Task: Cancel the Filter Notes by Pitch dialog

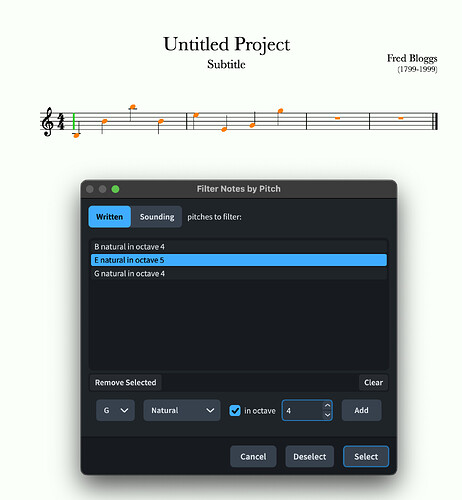Action: [253, 456]
